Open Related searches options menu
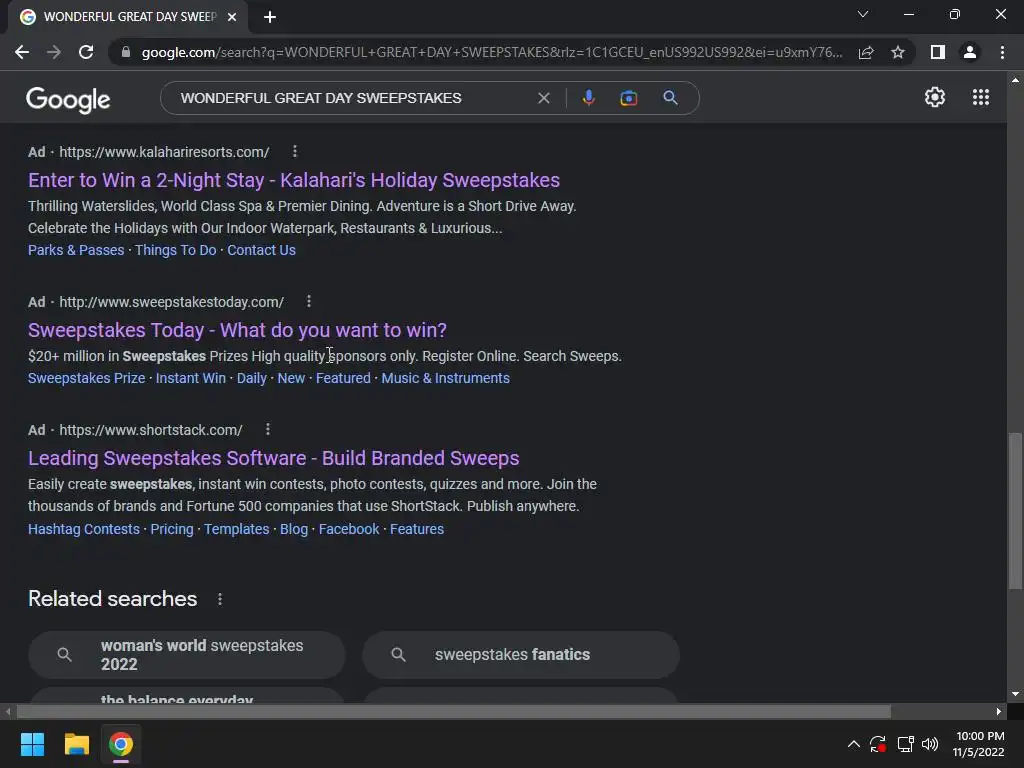This screenshot has width=1024, height=768. (x=220, y=599)
